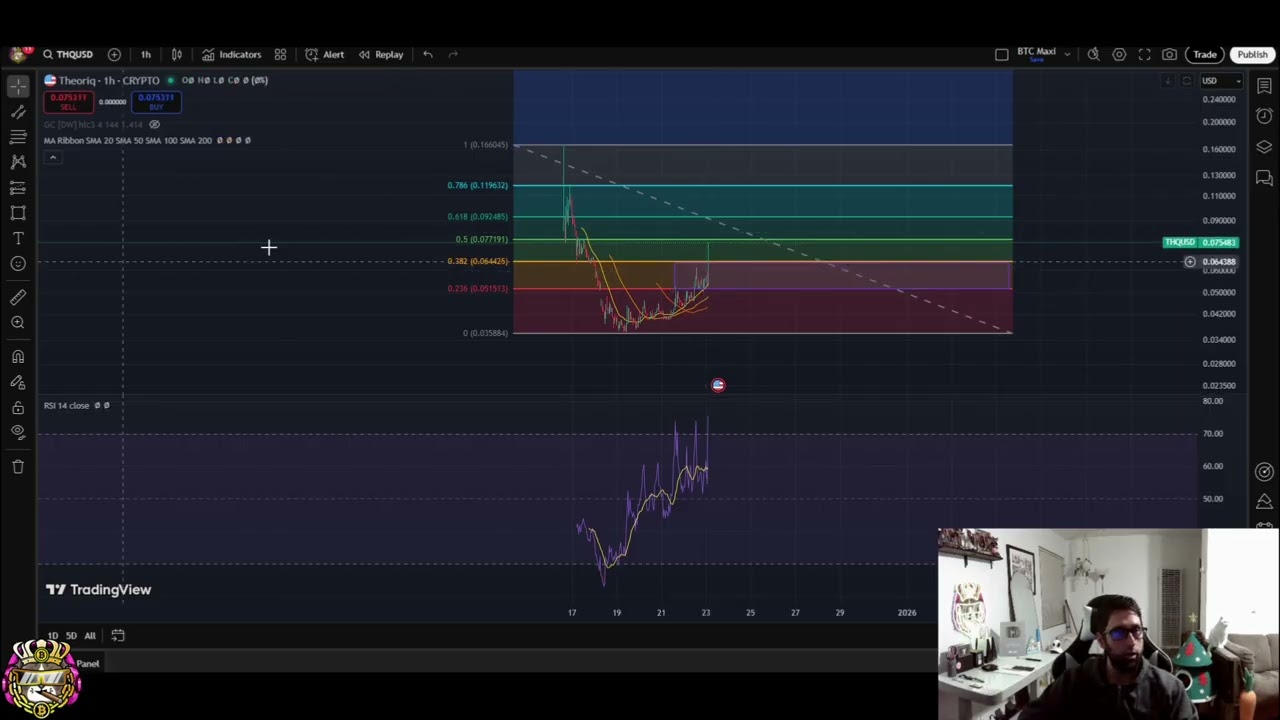
Task: Select the Text annotation tool
Action: click(x=18, y=238)
